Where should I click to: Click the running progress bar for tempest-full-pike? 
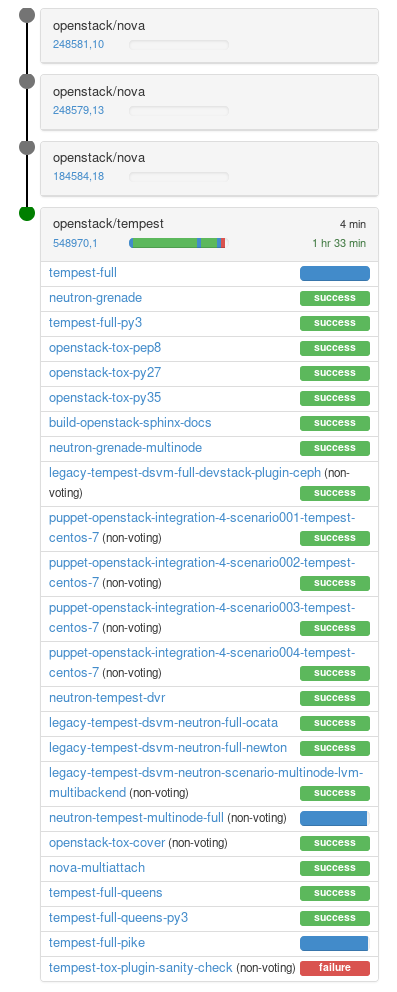tap(334, 943)
